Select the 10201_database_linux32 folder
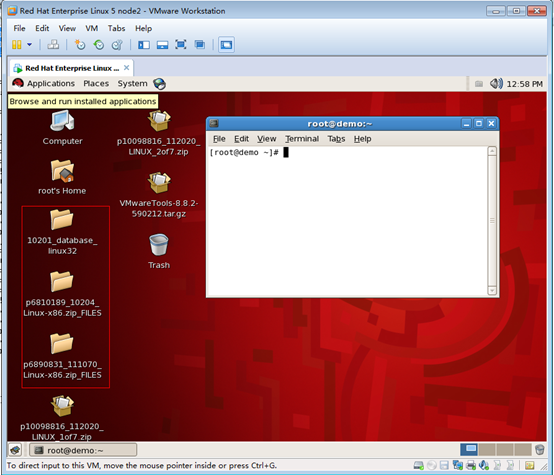The height and width of the screenshot is (475, 554). point(62,232)
